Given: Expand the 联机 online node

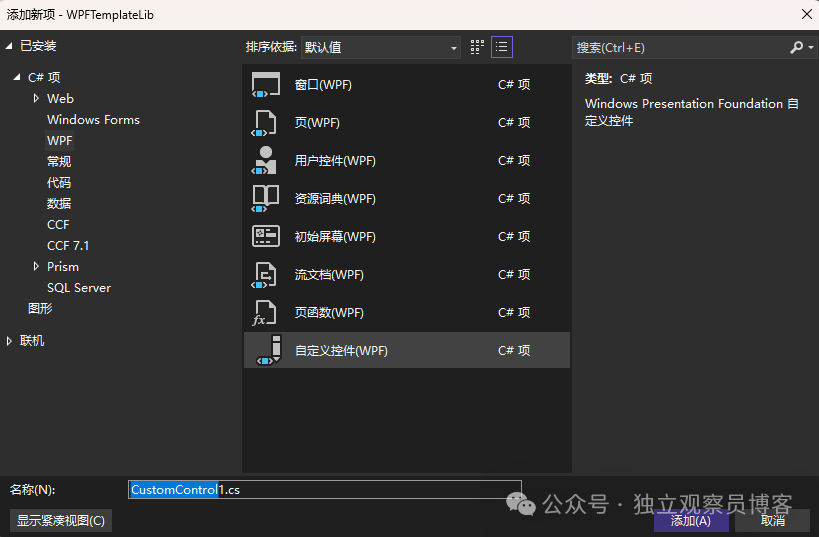Looking at the screenshot, I should tap(9, 341).
